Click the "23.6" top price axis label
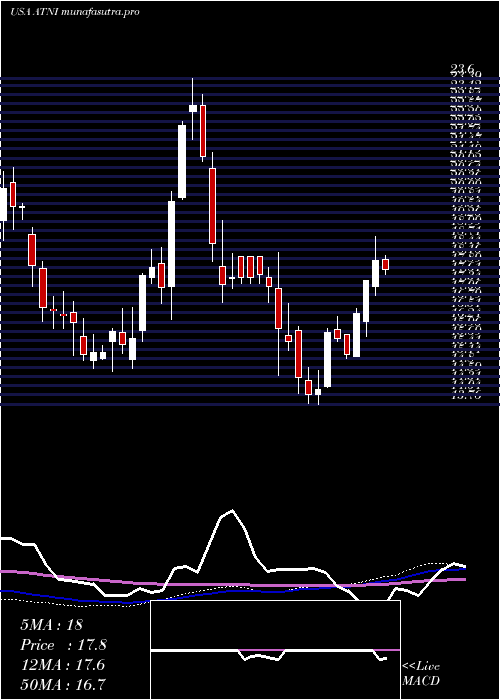Screen dimensions: 500x700 (x=462, y=68)
